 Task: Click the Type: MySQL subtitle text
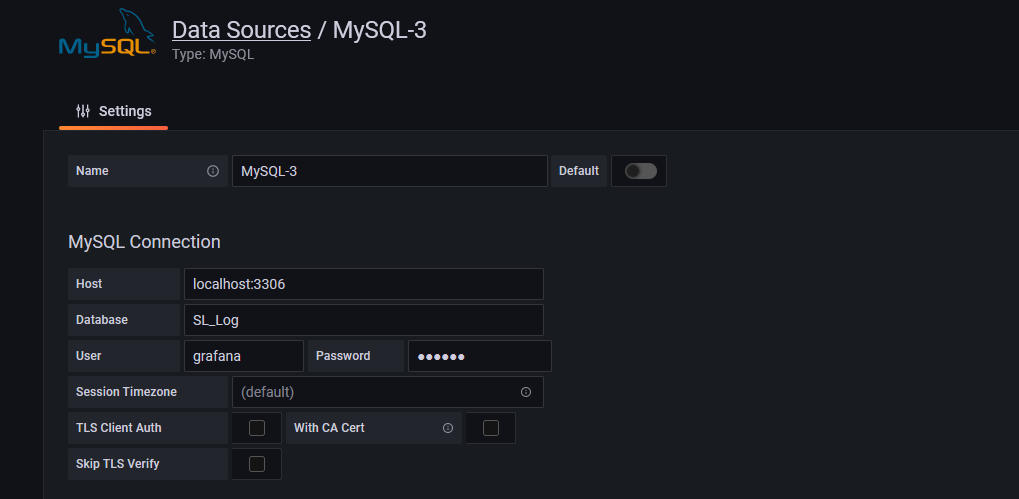click(x=213, y=55)
